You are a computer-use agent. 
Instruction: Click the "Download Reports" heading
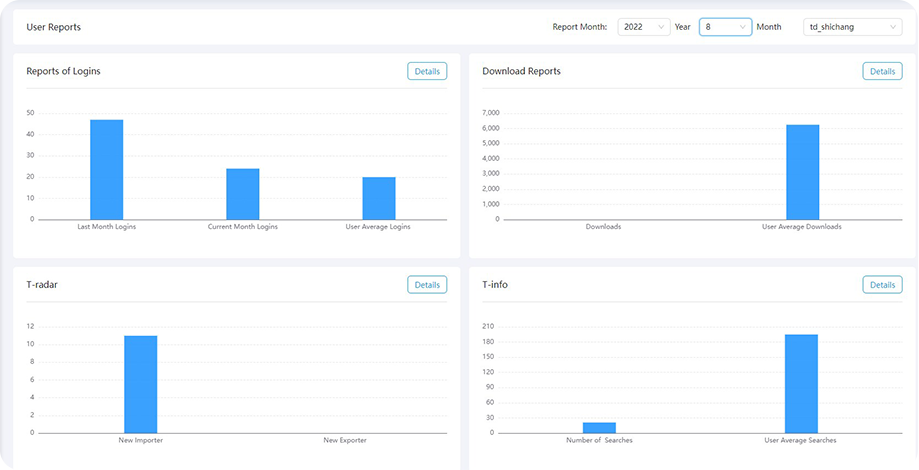pos(522,71)
